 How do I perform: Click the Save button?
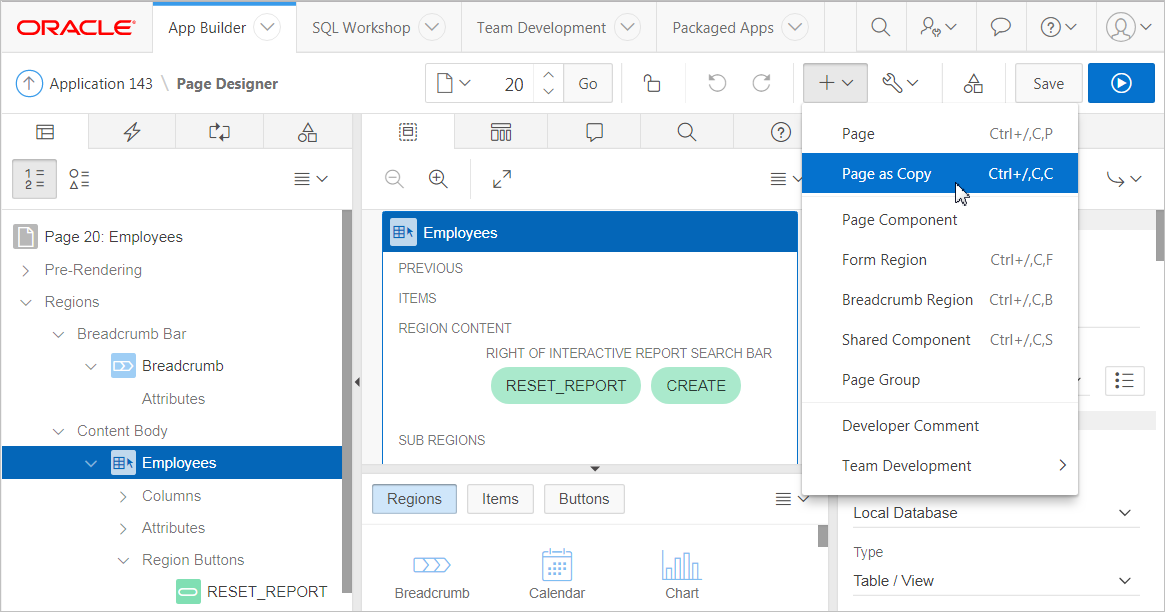tap(1048, 84)
